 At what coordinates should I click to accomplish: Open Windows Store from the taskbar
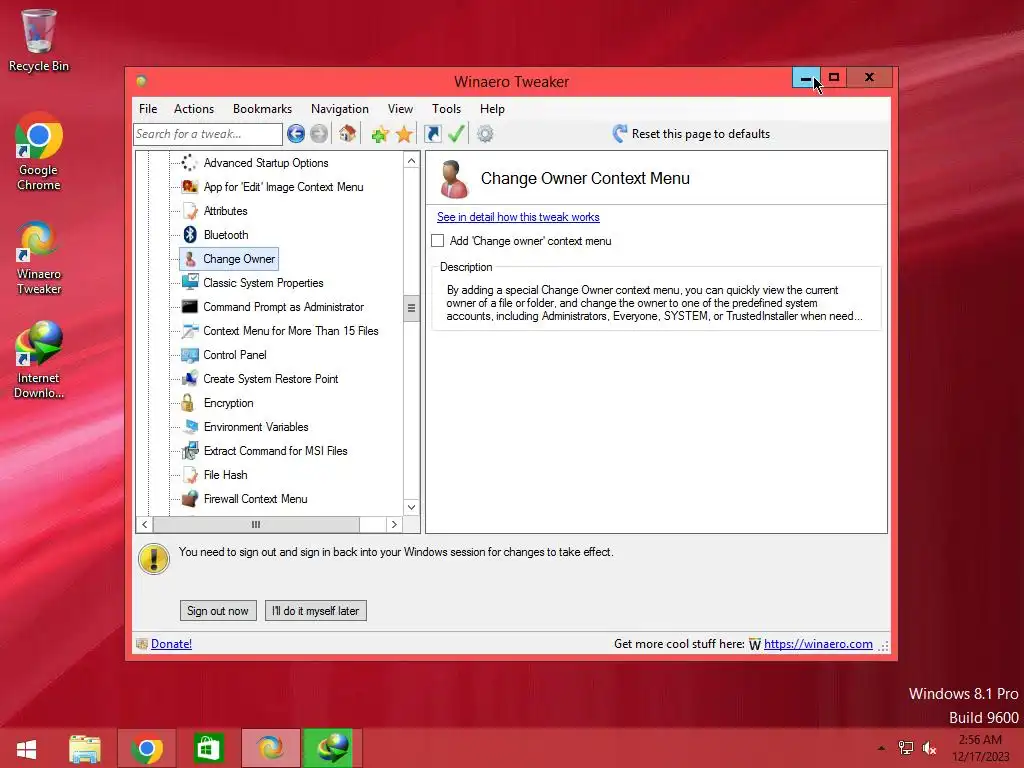(208, 748)
